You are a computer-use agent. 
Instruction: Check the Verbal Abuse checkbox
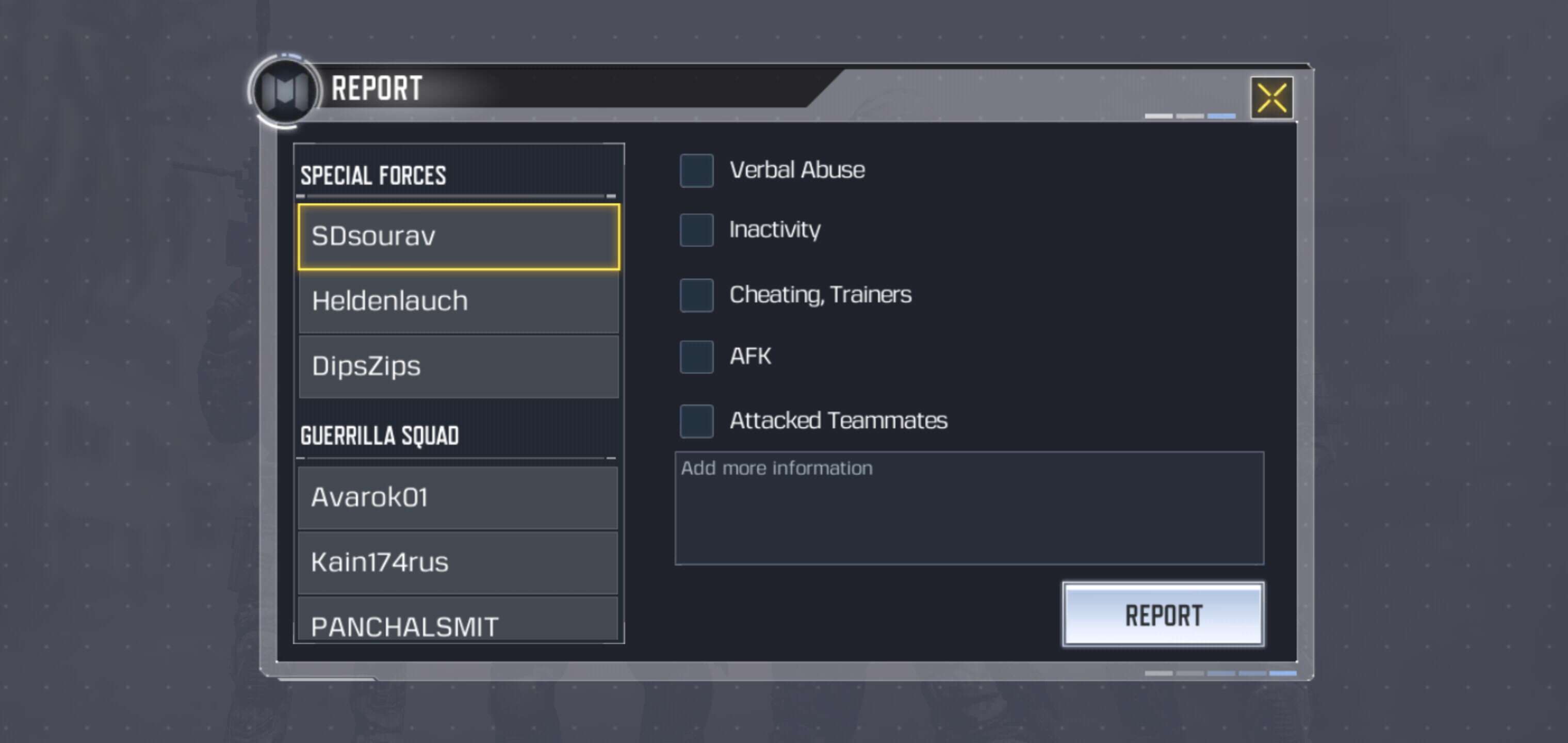696,170
